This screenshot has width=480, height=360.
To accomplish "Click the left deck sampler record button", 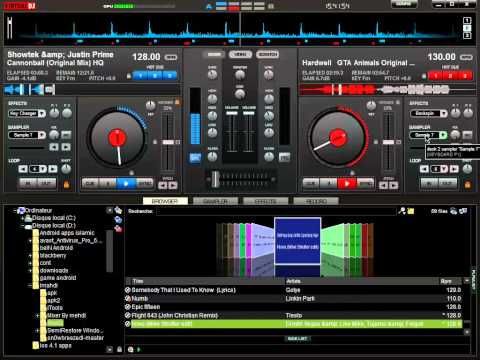I will [66, 135].
